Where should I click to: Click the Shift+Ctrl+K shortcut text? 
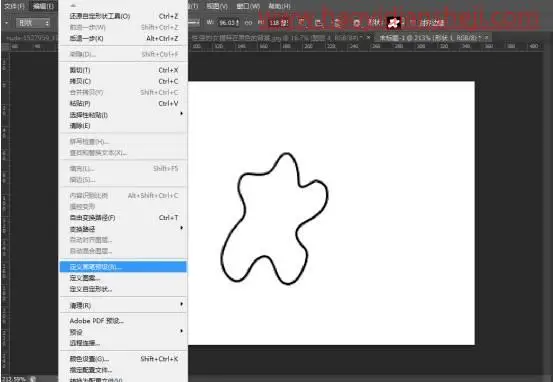pos(159,359)
